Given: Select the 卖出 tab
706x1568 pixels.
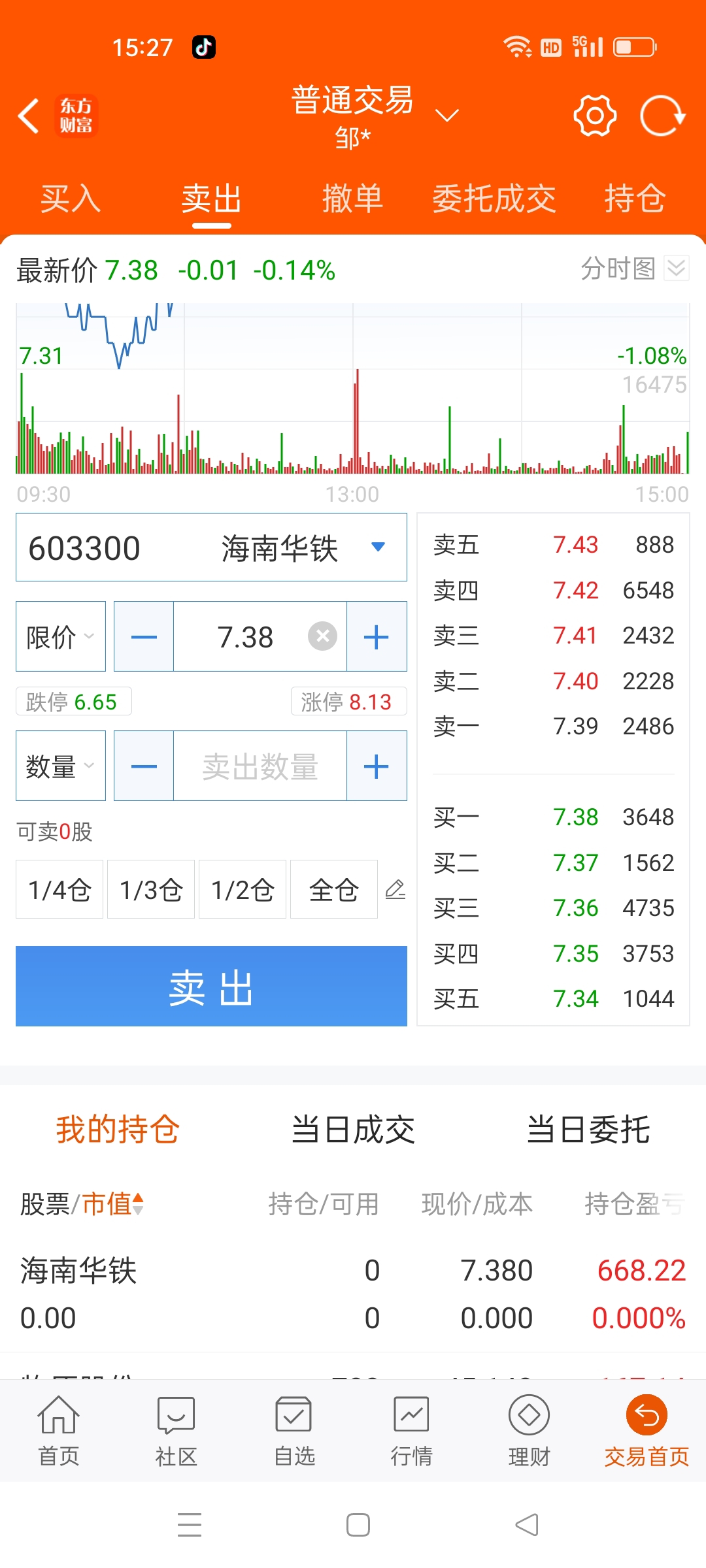Looking at the screenshot, I should (212, 199).
